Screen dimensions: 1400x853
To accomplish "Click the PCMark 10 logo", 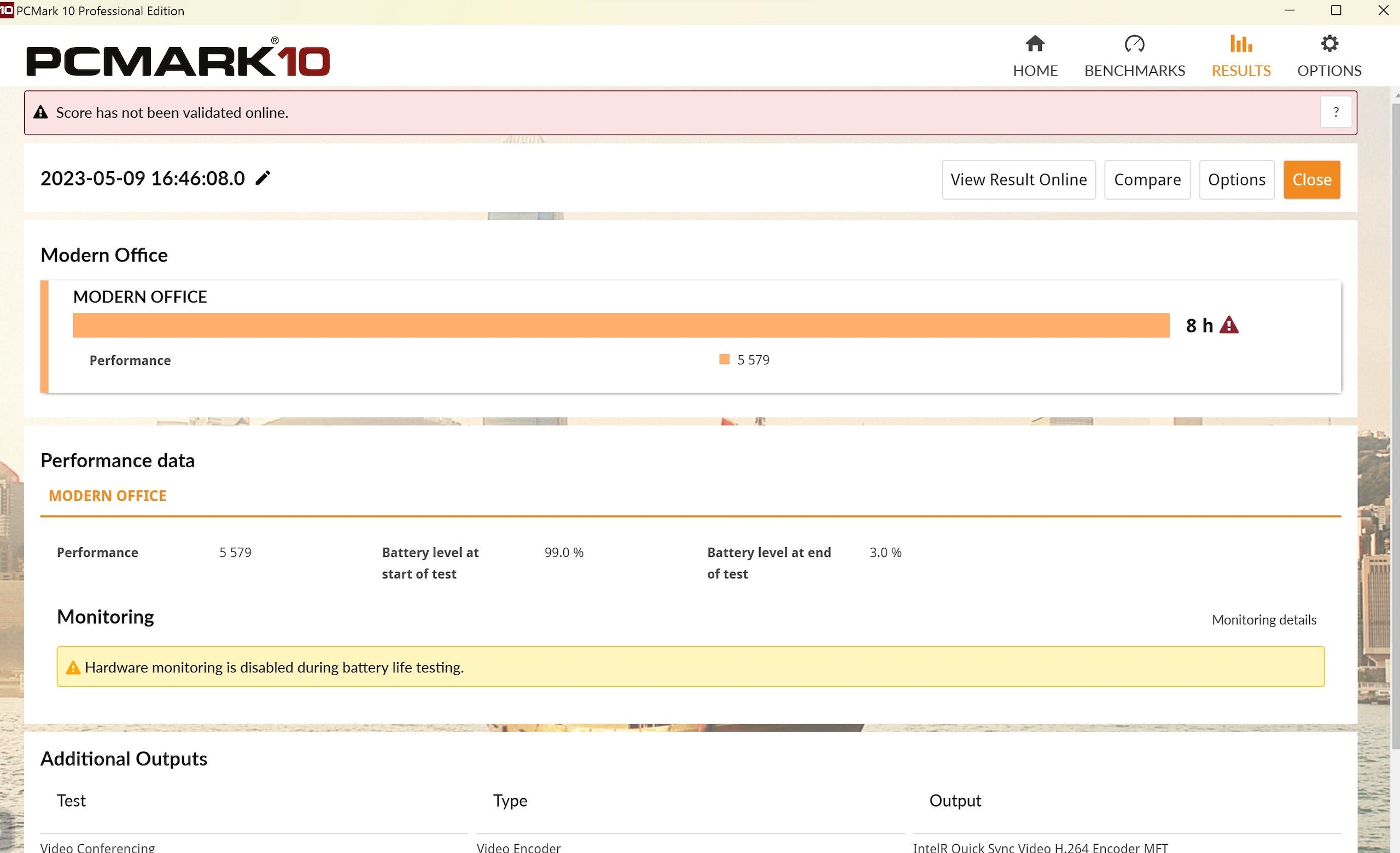I will [178, 57].
